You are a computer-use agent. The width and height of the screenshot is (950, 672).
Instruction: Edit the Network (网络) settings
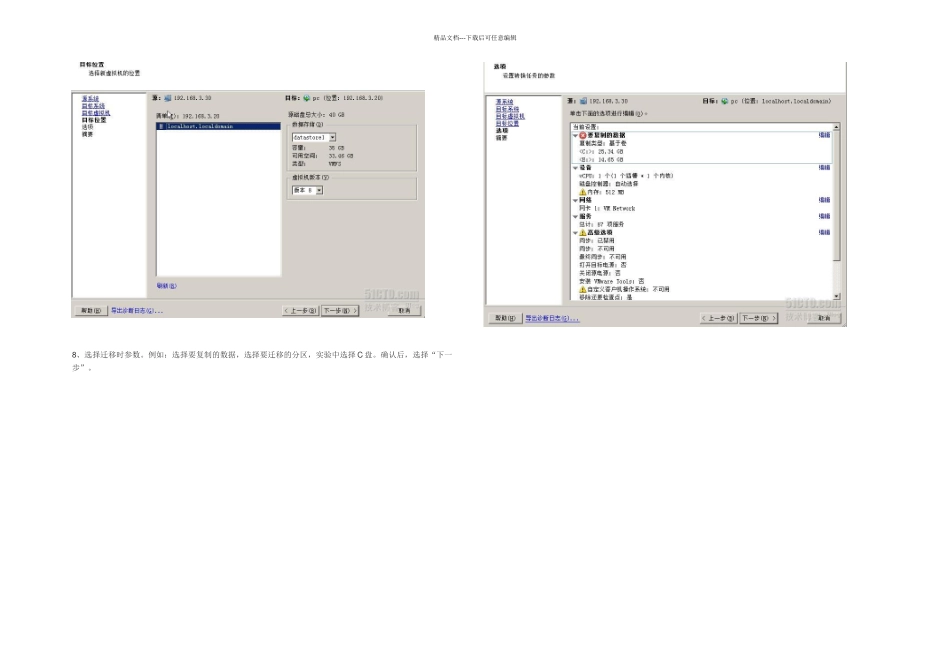(x=825, y=200)
